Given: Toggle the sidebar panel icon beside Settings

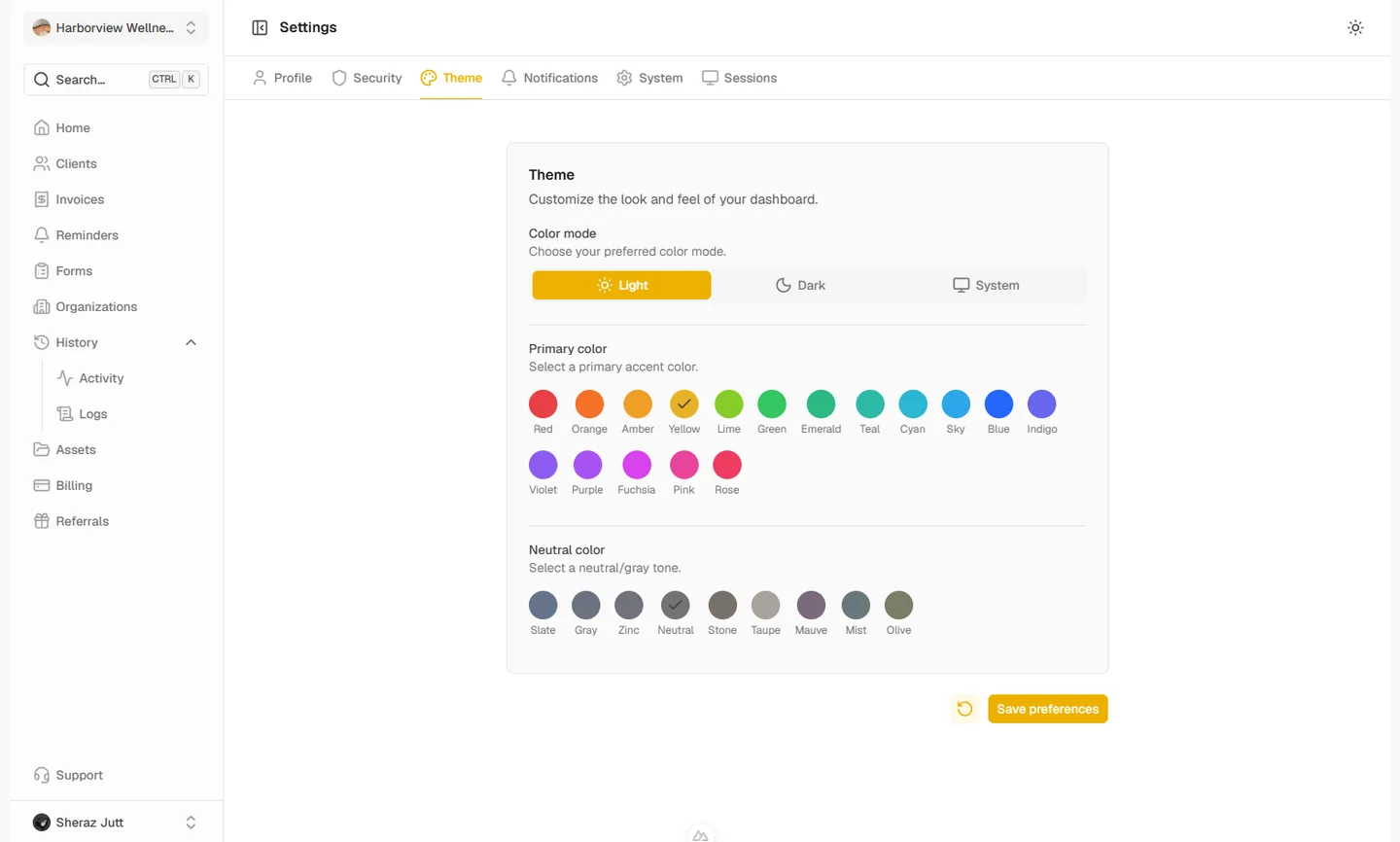Looking at the screenshot, I should [x=260, y=27].
